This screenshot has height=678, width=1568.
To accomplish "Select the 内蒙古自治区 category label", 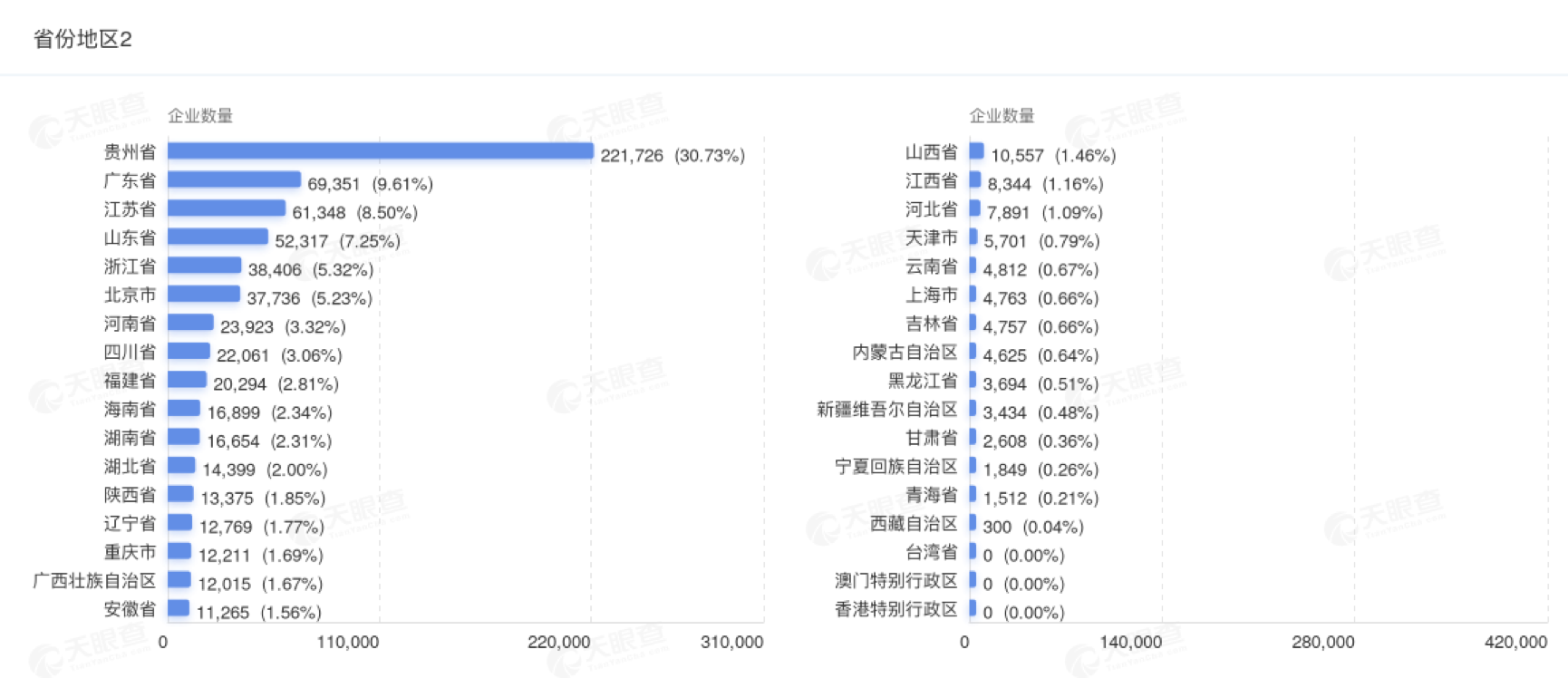I will coord(905,353).
